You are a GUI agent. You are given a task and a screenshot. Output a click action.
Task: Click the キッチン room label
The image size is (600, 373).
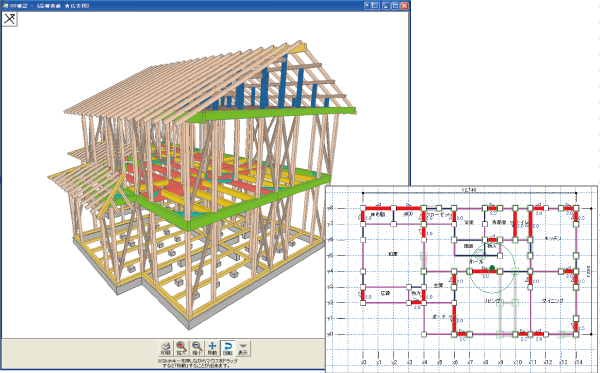(553, 238)
